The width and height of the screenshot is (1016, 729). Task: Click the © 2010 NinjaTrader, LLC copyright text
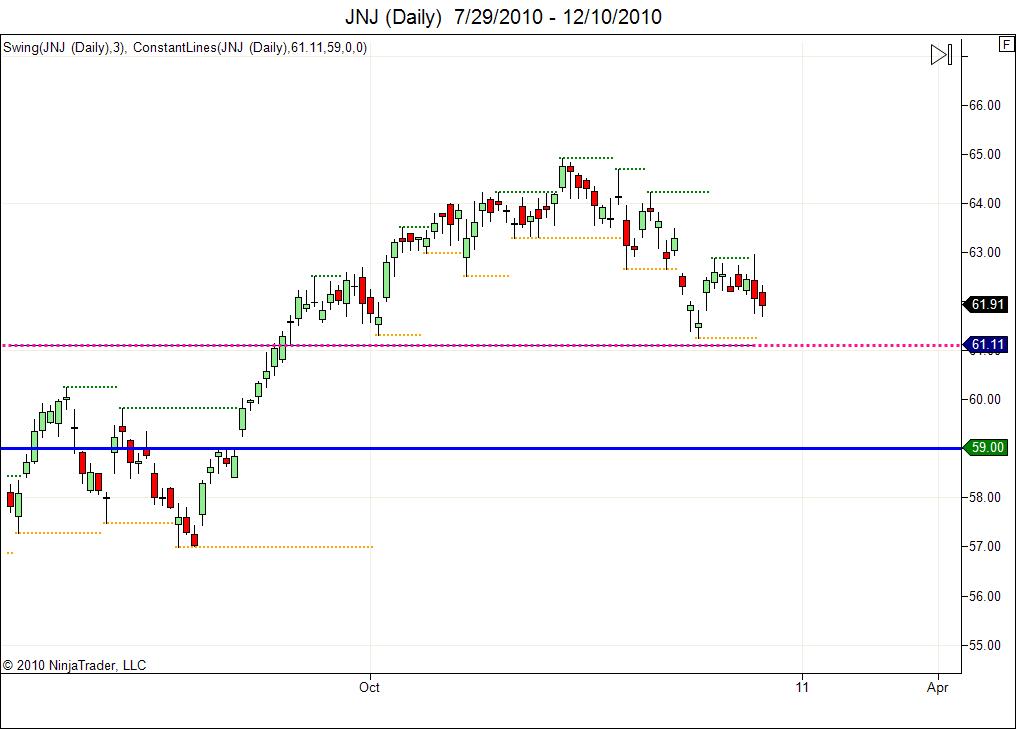(75, 665)
